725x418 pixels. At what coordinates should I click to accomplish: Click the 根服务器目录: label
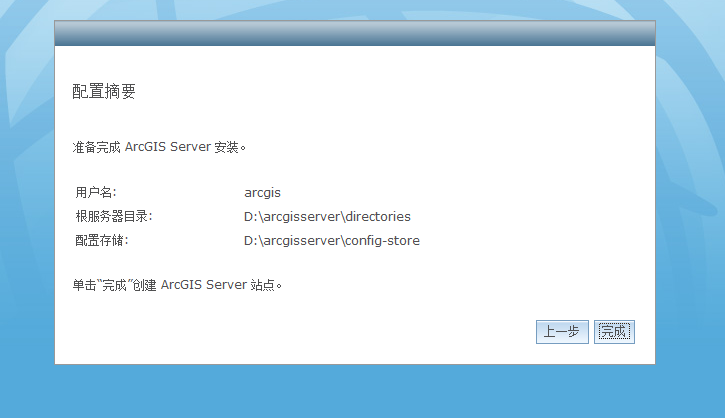(114, 216)
